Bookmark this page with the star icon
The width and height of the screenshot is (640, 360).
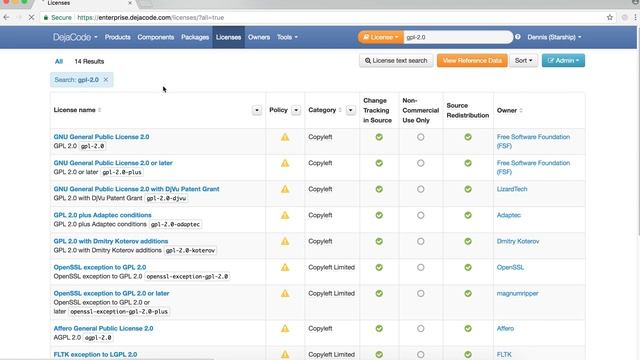(610, 18)
